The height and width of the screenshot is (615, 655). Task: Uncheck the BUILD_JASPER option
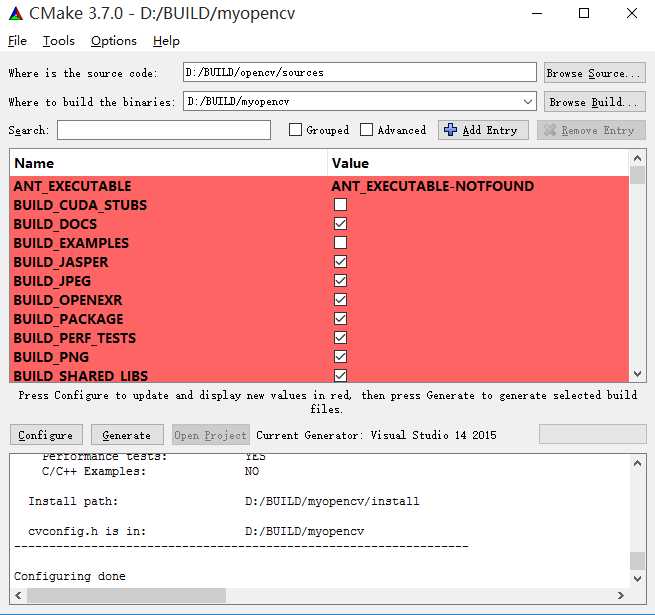[340, 262]
